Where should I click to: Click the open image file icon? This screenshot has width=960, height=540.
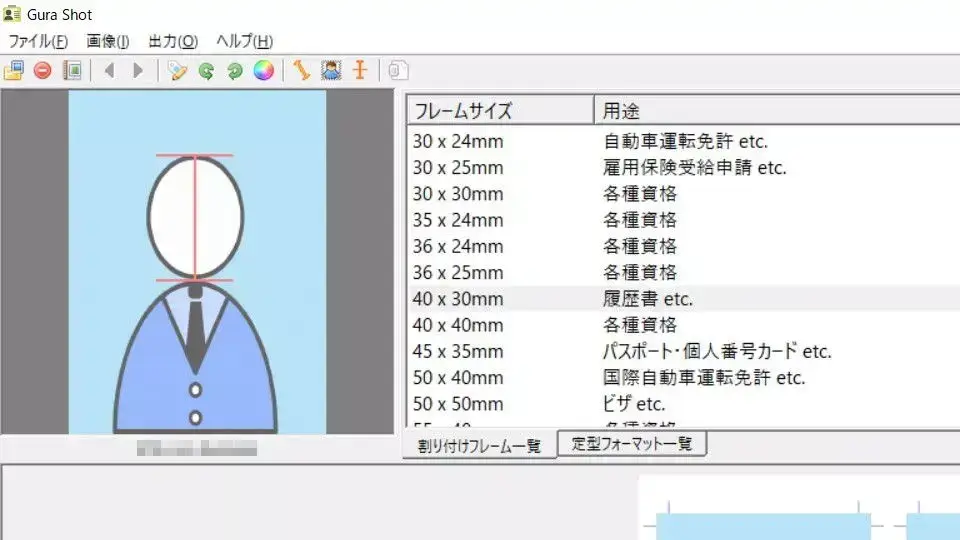click(x=13, y=71)
